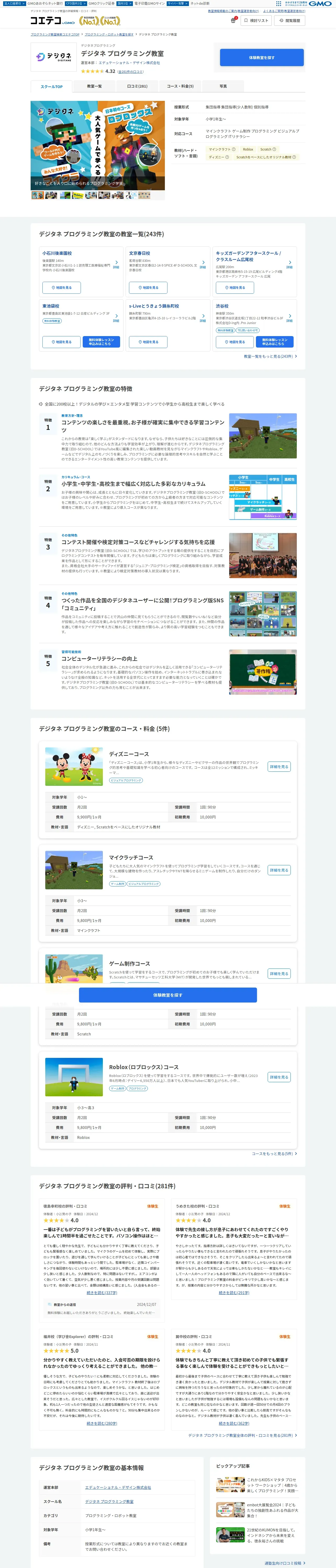Click the curriculum chart image beside 特徴 2
Viewport: 336px width, 1568px height.
[263, 497]
